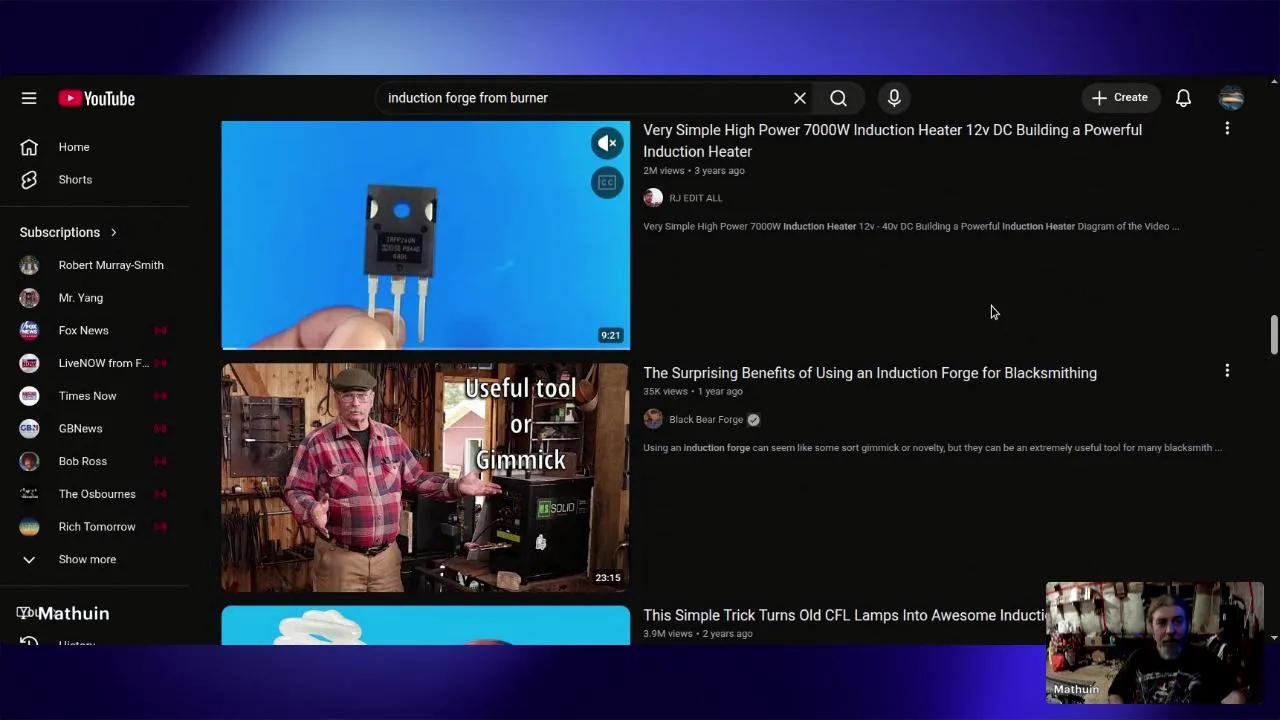Clear the search query with X

[800, 98]
